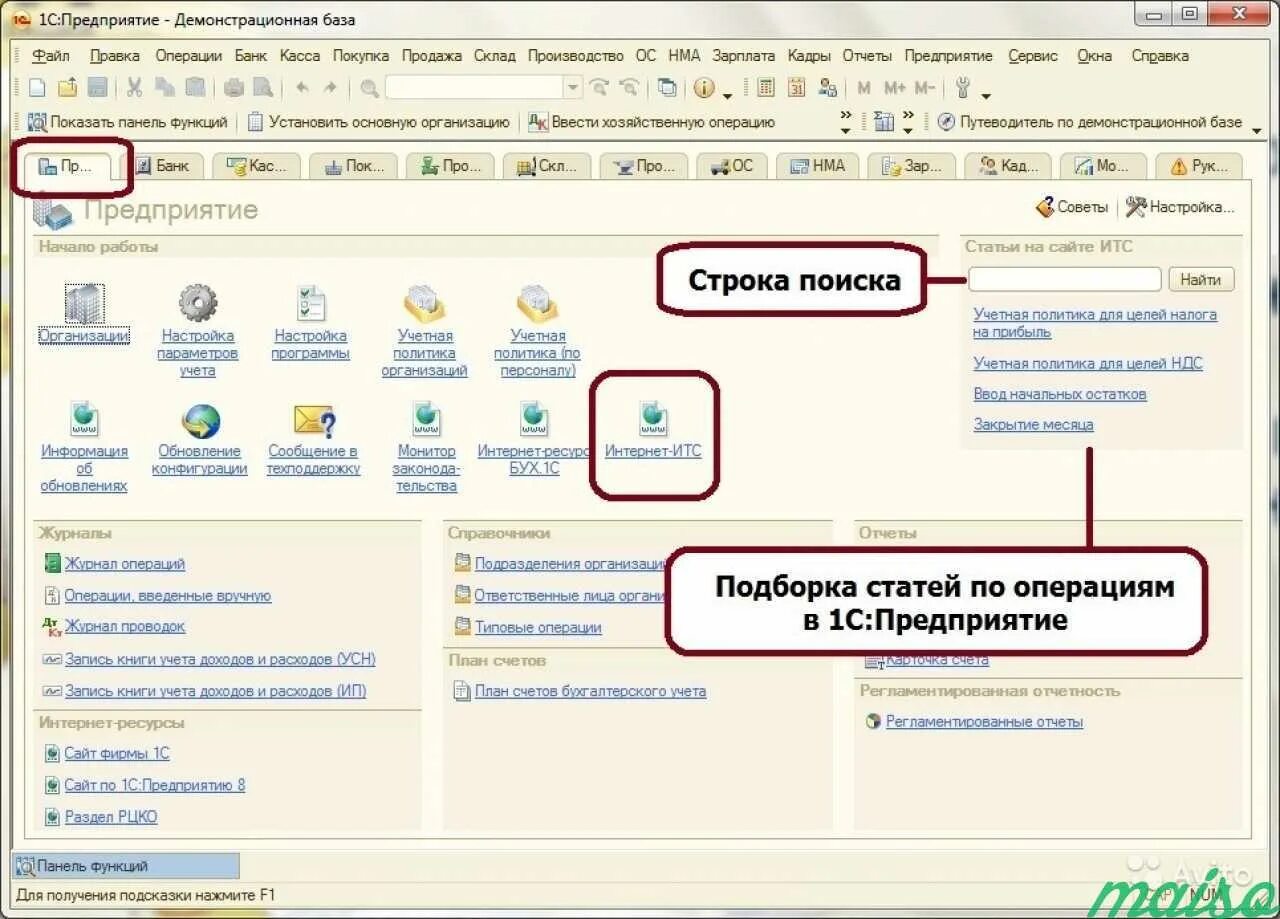Open the Calendar icon

(796, 88)
